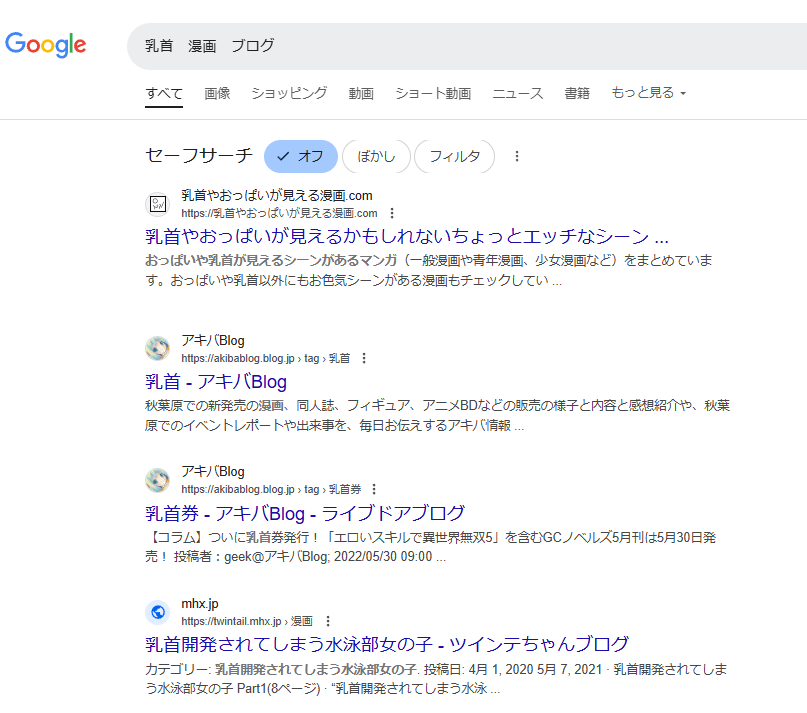This screenshot has width=807, height=713.
Task: Click the favicon of the top search result
Action: point(157,204)
